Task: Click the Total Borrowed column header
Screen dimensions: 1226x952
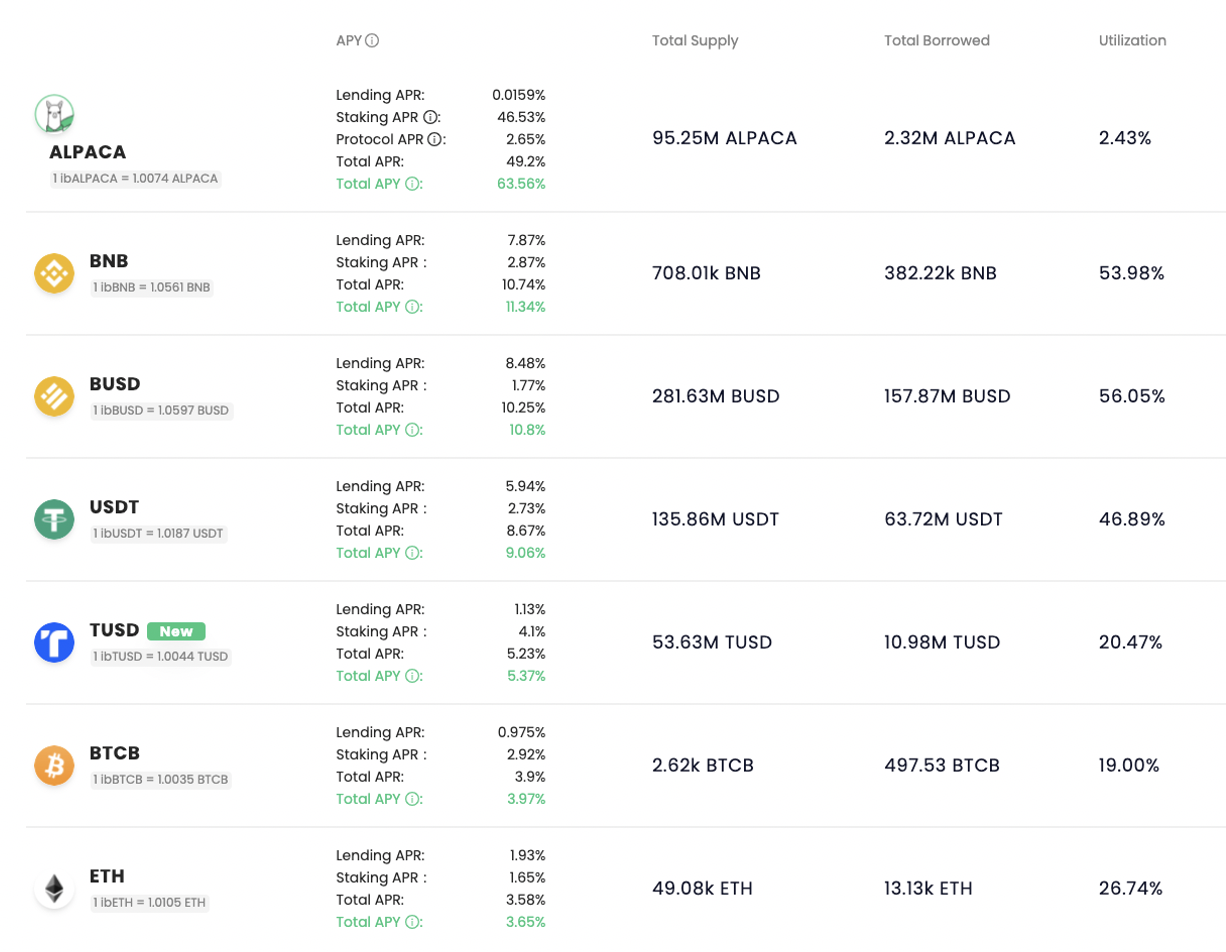Action: [937, 41]
